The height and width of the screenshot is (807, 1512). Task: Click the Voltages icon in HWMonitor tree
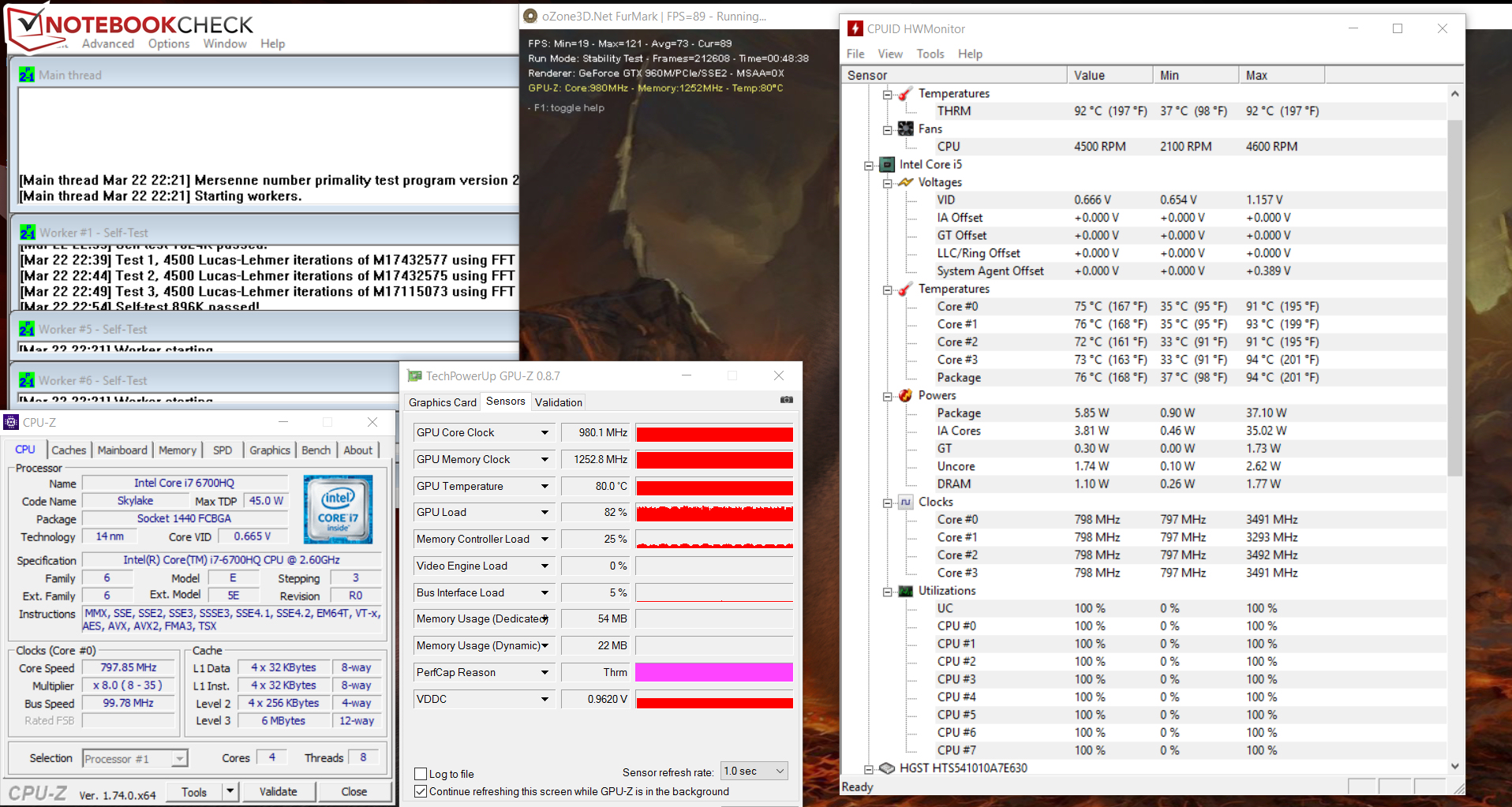(x=905, y=182)
